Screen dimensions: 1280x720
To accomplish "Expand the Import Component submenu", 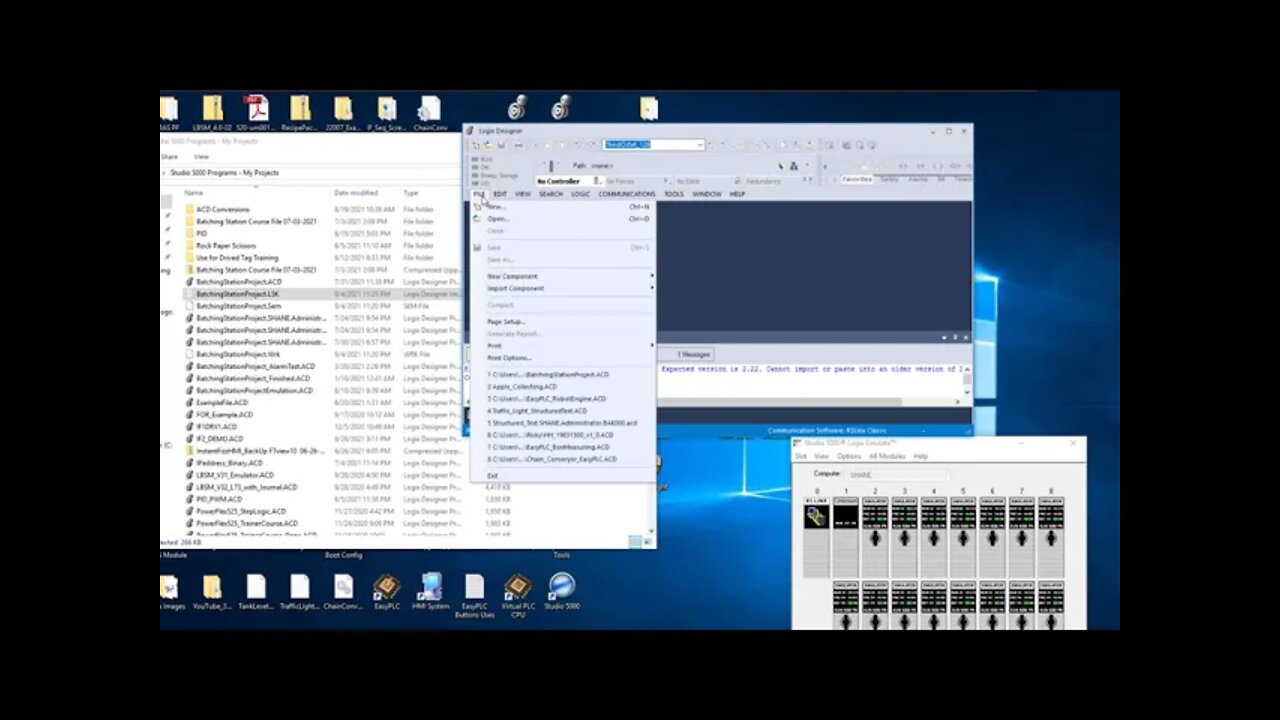I will pyautogui.click(x=562, y=288).
